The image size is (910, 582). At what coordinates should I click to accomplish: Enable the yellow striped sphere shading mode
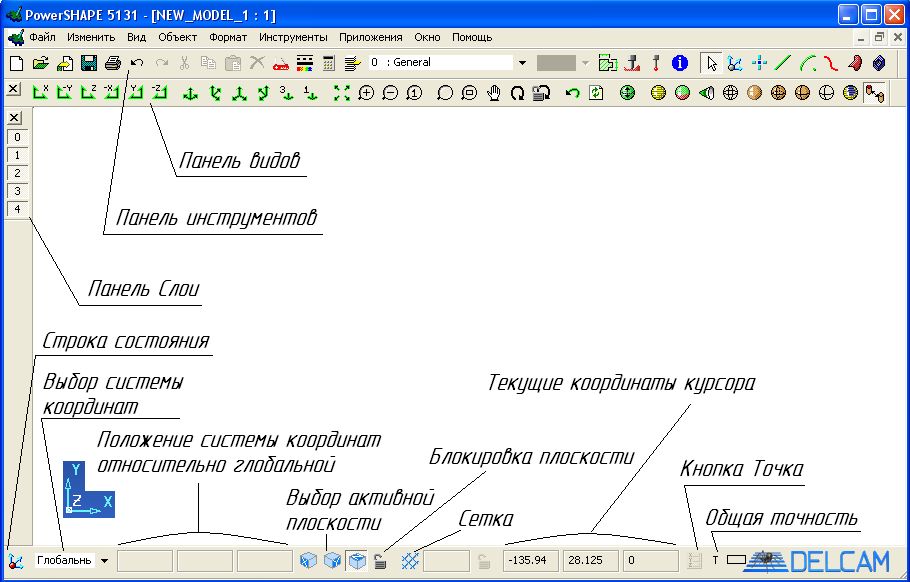click(658, 93)
